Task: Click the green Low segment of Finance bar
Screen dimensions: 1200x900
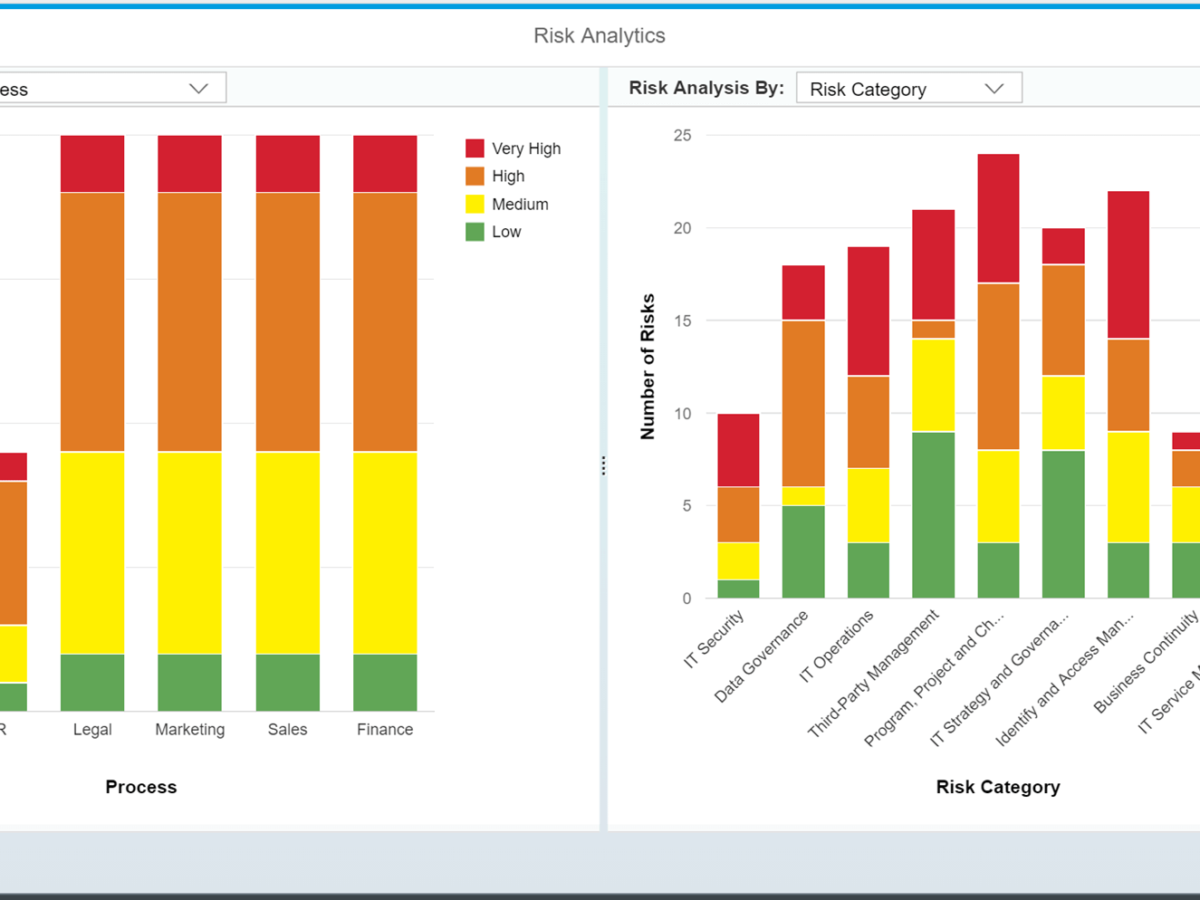Action: 385,682
